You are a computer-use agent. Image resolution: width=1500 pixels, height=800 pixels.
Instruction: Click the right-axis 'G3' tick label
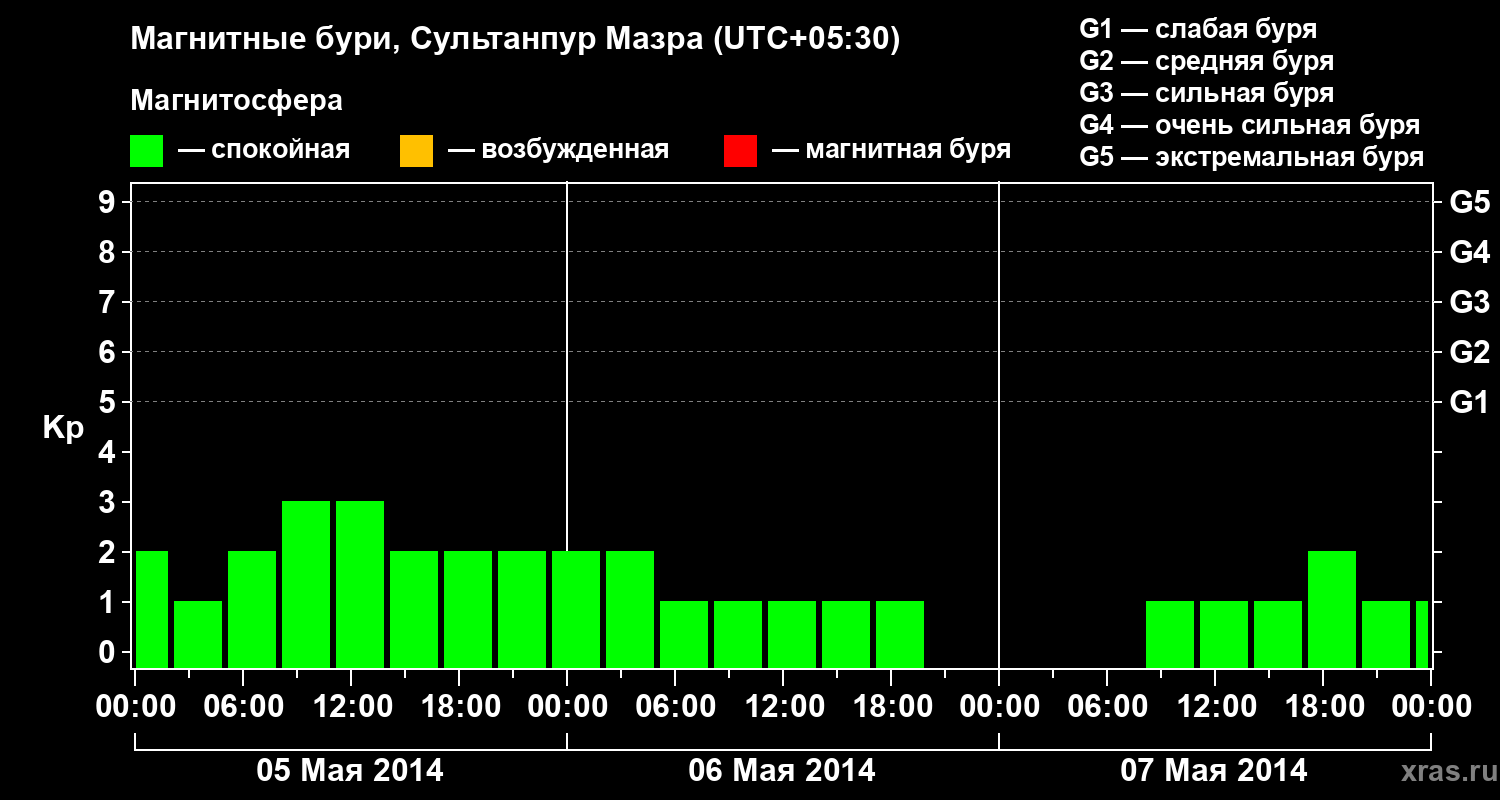(1469, 303)
